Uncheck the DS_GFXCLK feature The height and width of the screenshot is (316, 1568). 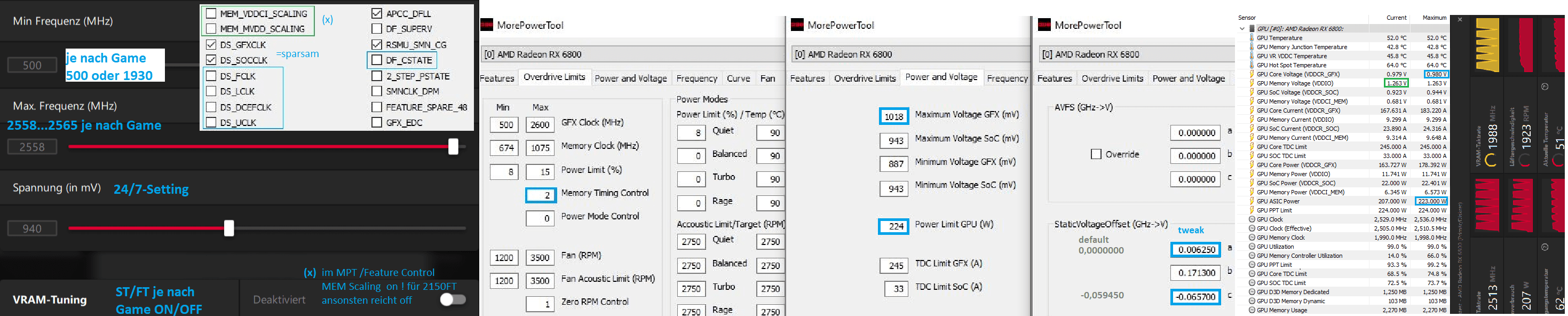[x=211, y=44]
